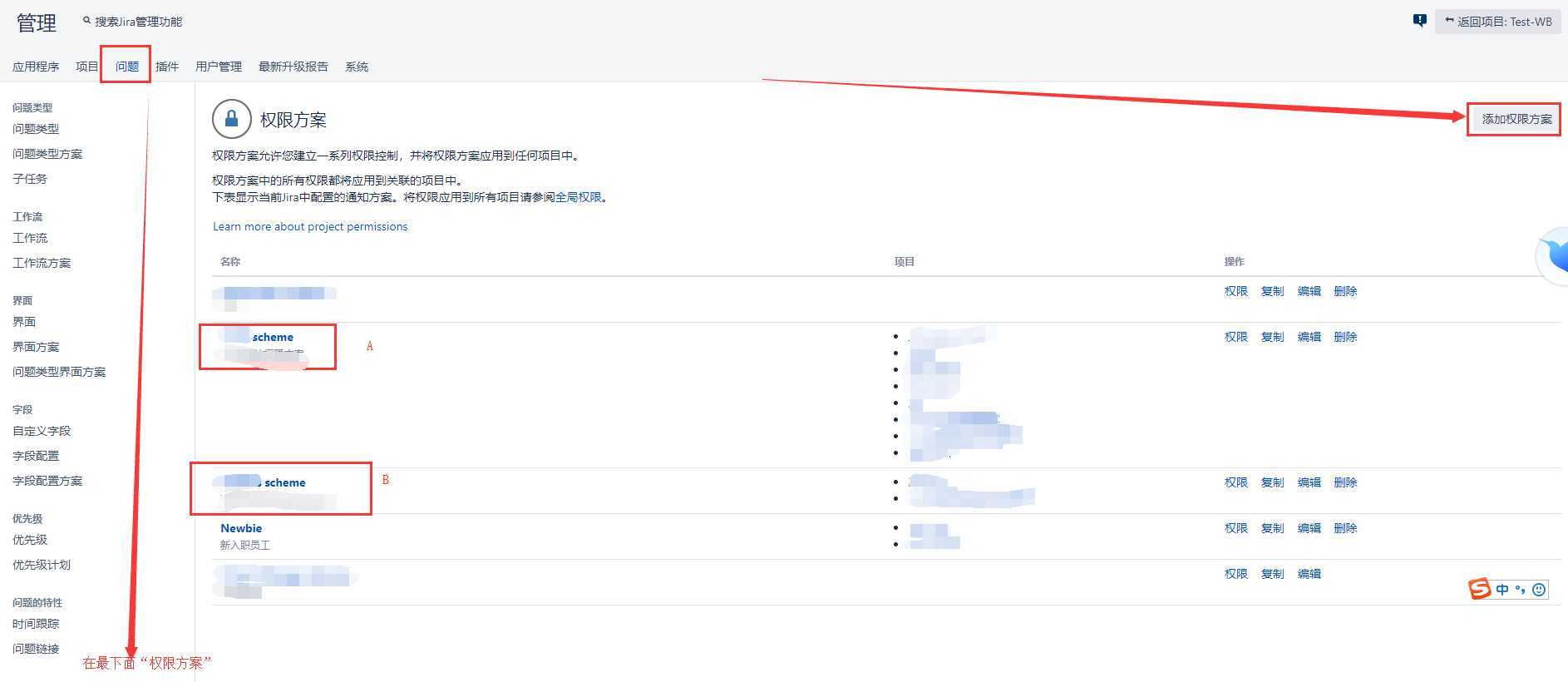Open 自定义字段 in the sidebar

click(x=42, y=431)
